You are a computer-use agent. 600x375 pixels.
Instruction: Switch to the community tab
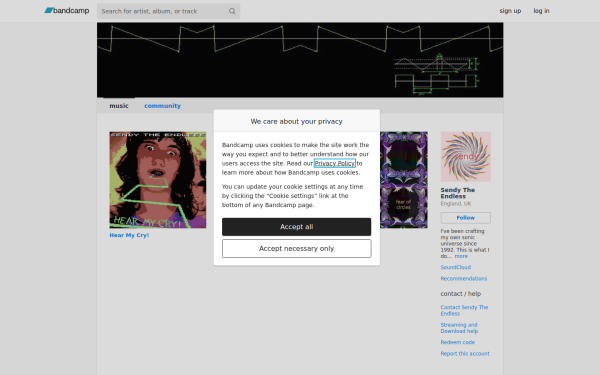coord(162,106)
